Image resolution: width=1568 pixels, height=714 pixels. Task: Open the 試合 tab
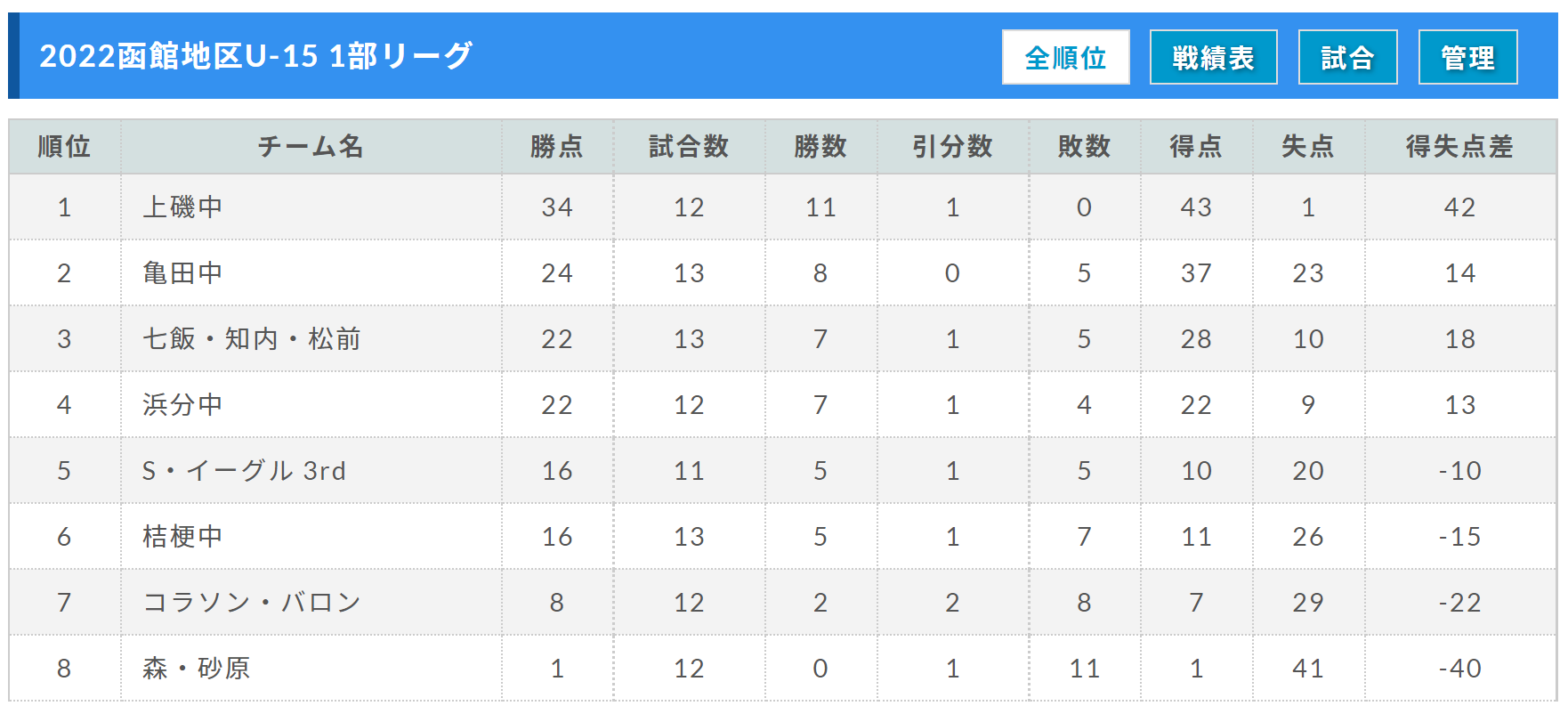point(1347,57)
